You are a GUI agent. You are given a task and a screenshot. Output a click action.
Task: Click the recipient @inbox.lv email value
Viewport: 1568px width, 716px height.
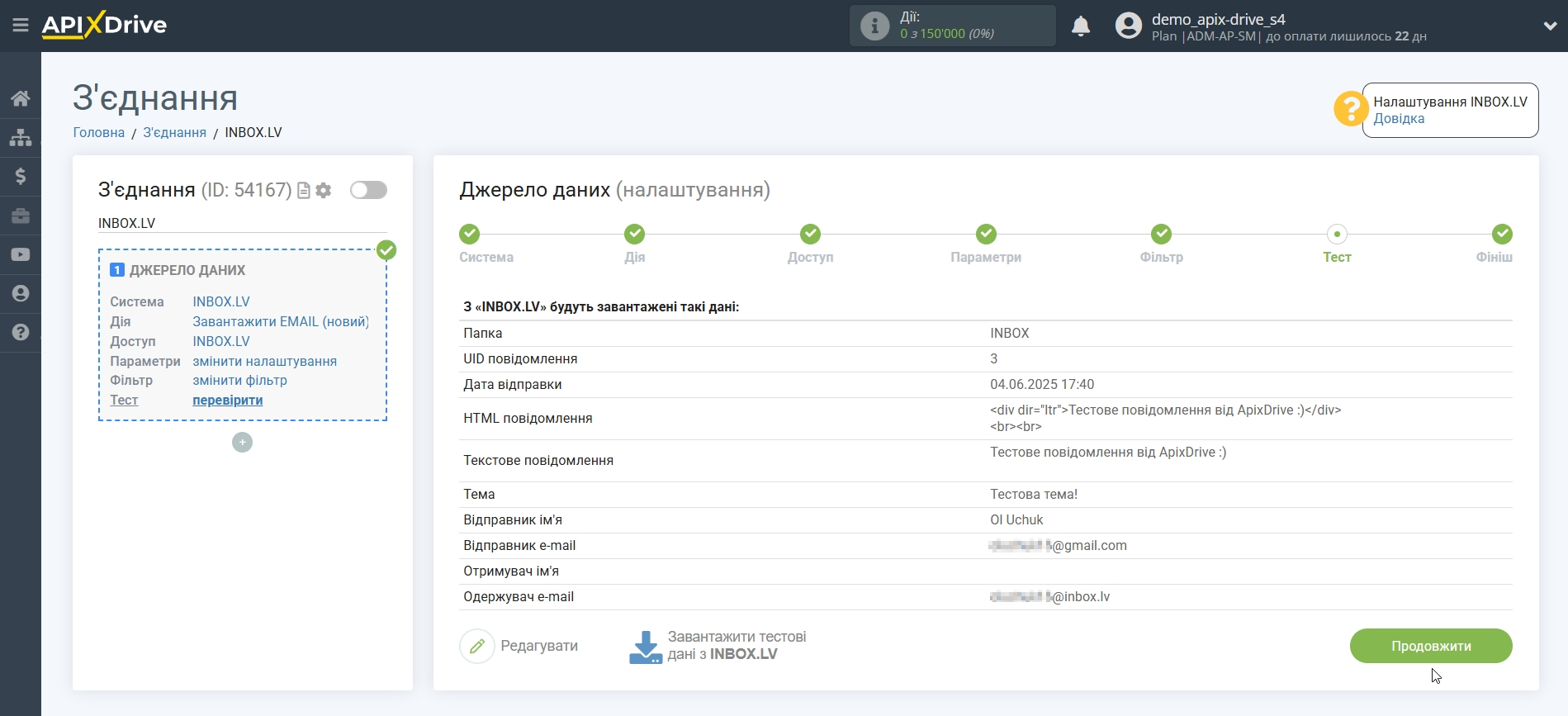pyautogui.click(x=1050, y=596)
